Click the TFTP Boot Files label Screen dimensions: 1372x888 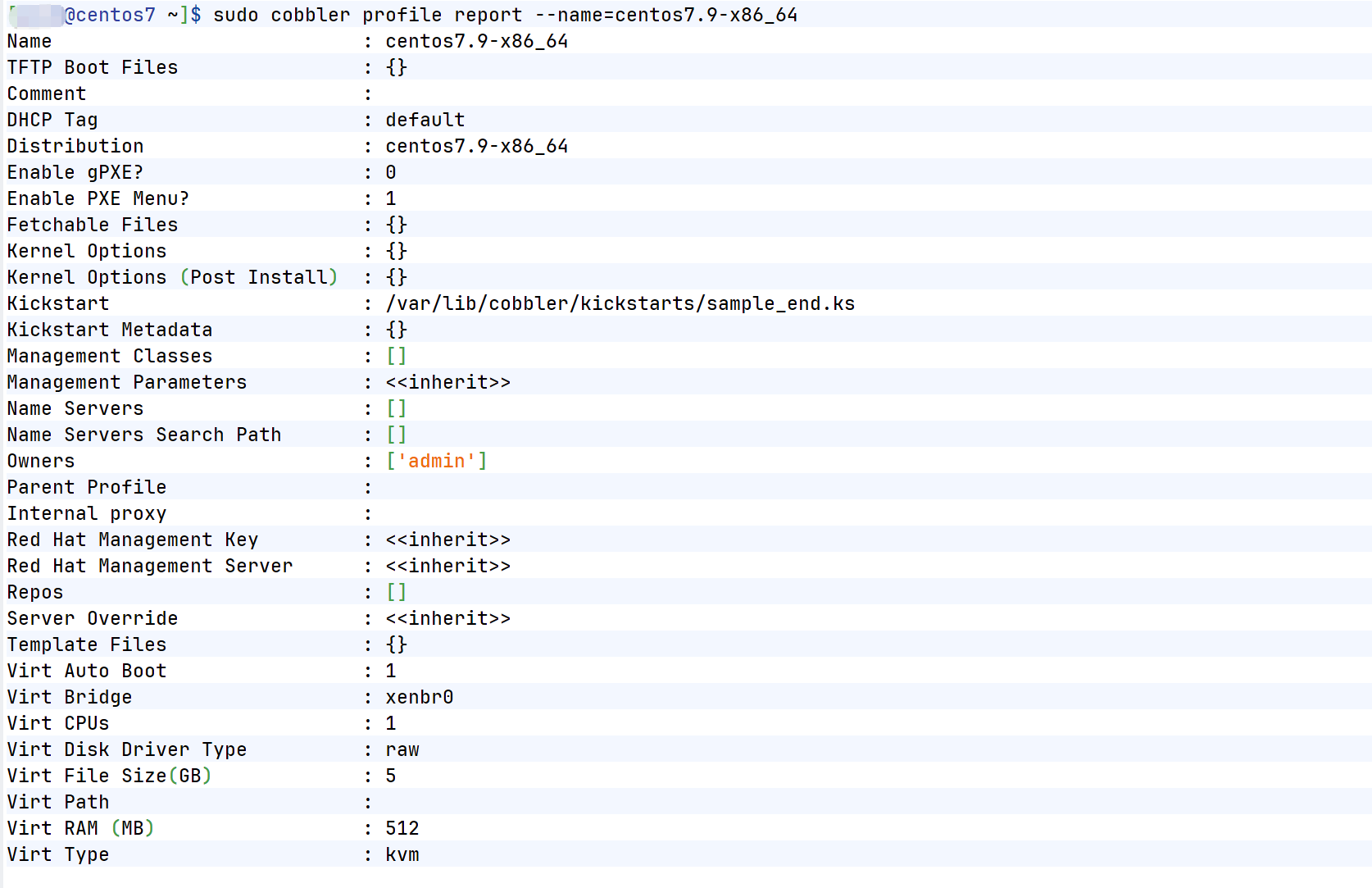93,67
